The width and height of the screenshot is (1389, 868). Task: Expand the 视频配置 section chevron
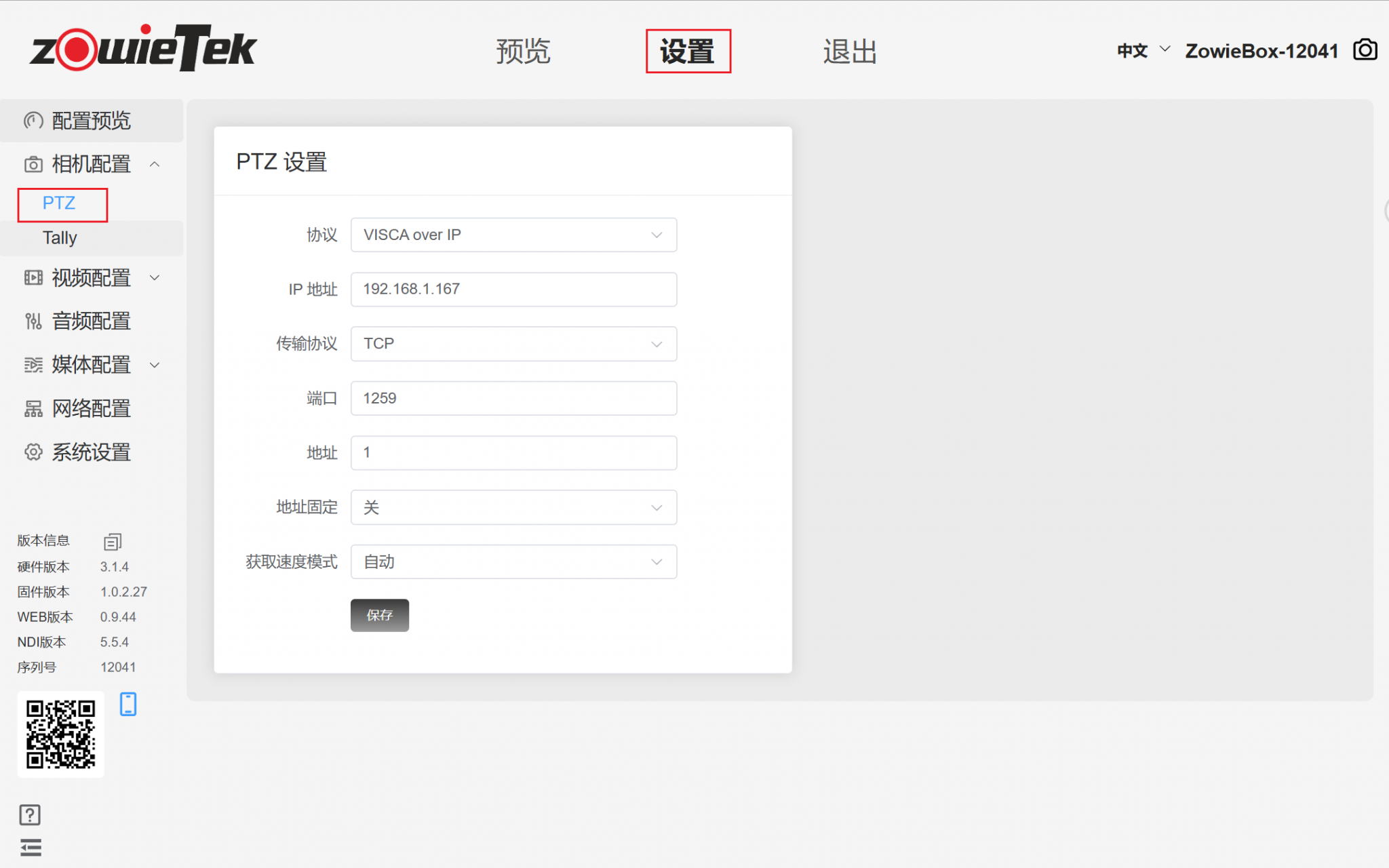(x=155, y=277)
